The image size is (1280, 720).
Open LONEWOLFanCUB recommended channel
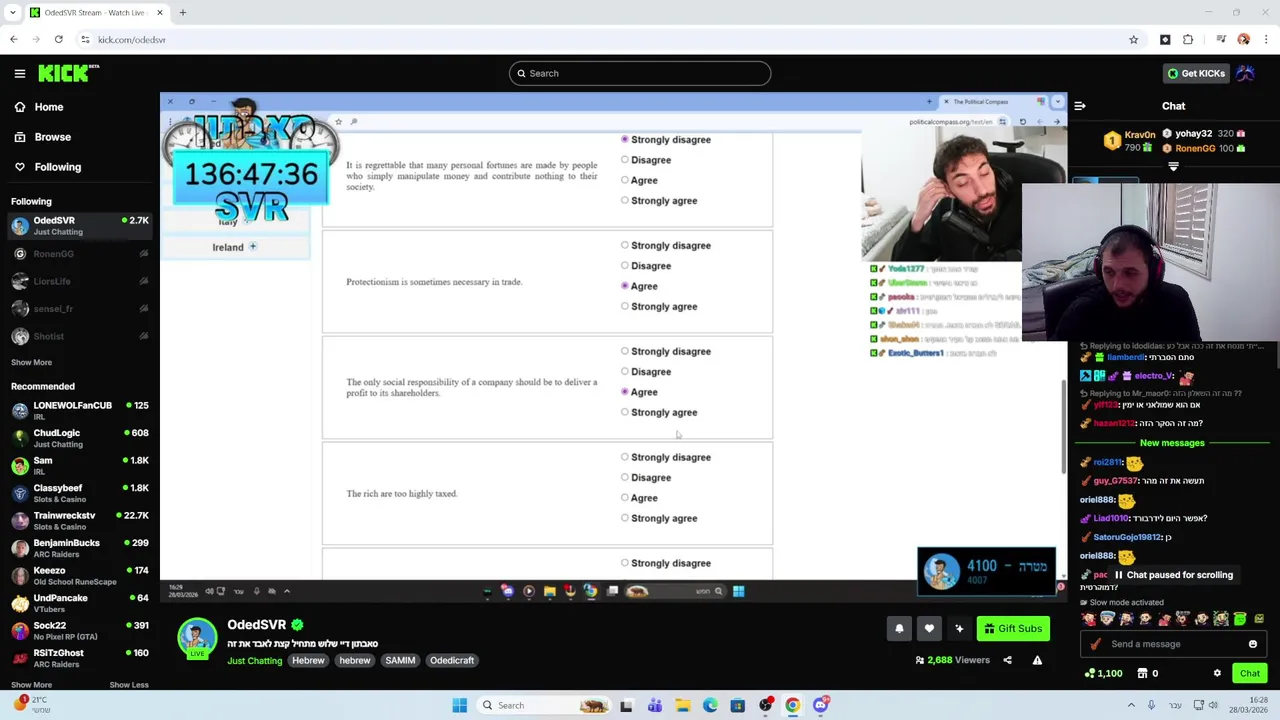pyautogui.click(x=80, y=411)
